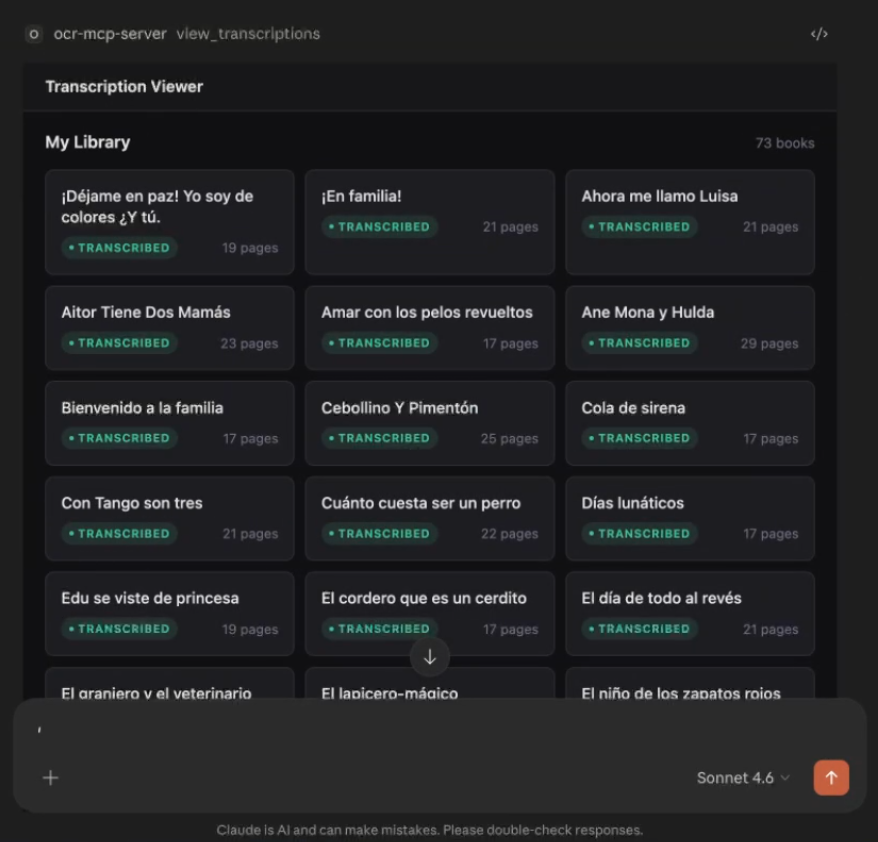Click the Claude AI disclaimer text
This screenshot has height=842, width=878.
[x=429, y=830]
